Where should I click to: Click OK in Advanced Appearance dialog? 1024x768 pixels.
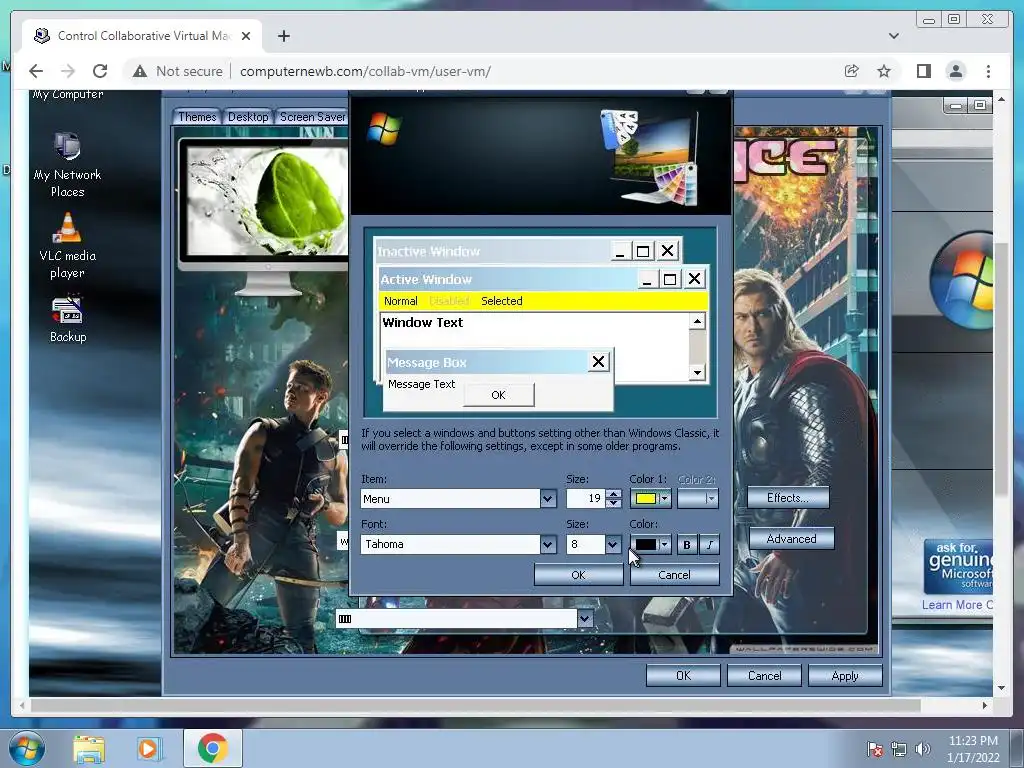(x=579, y=575)
